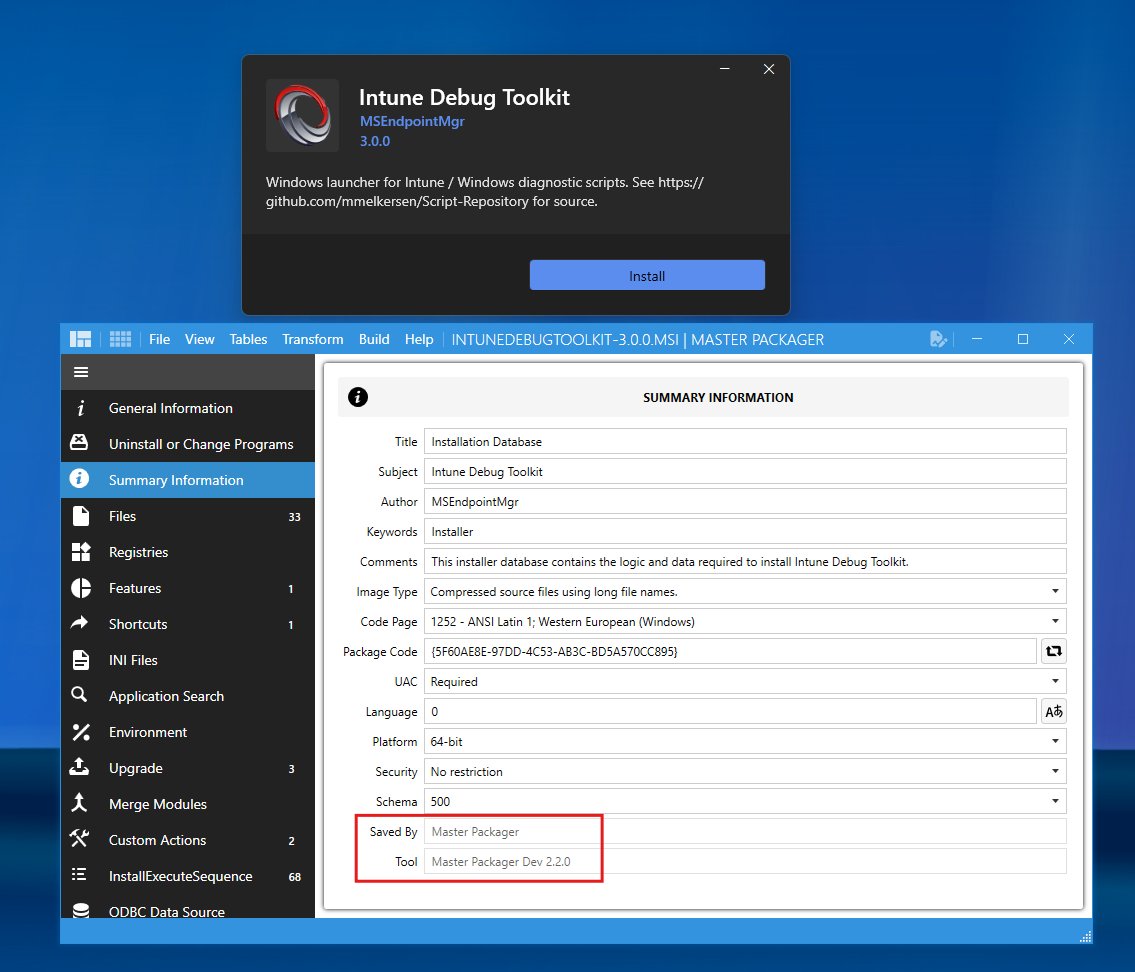Expand the UAC dropdown
The image size is (1135, 972).
[x=745, y=682]
